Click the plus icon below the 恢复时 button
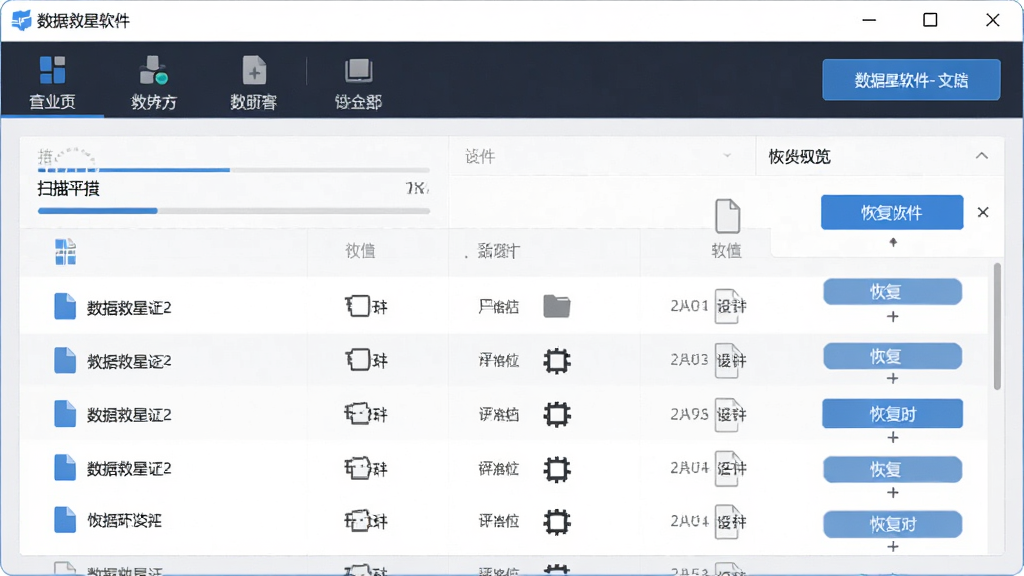 click(x=893, y=438)
